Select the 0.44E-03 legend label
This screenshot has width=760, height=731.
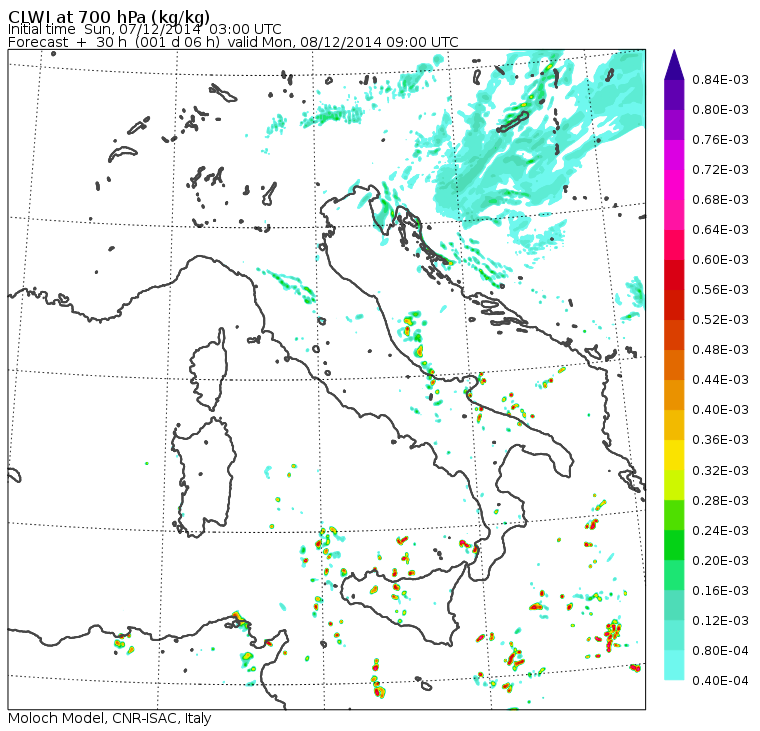(720, 380)
